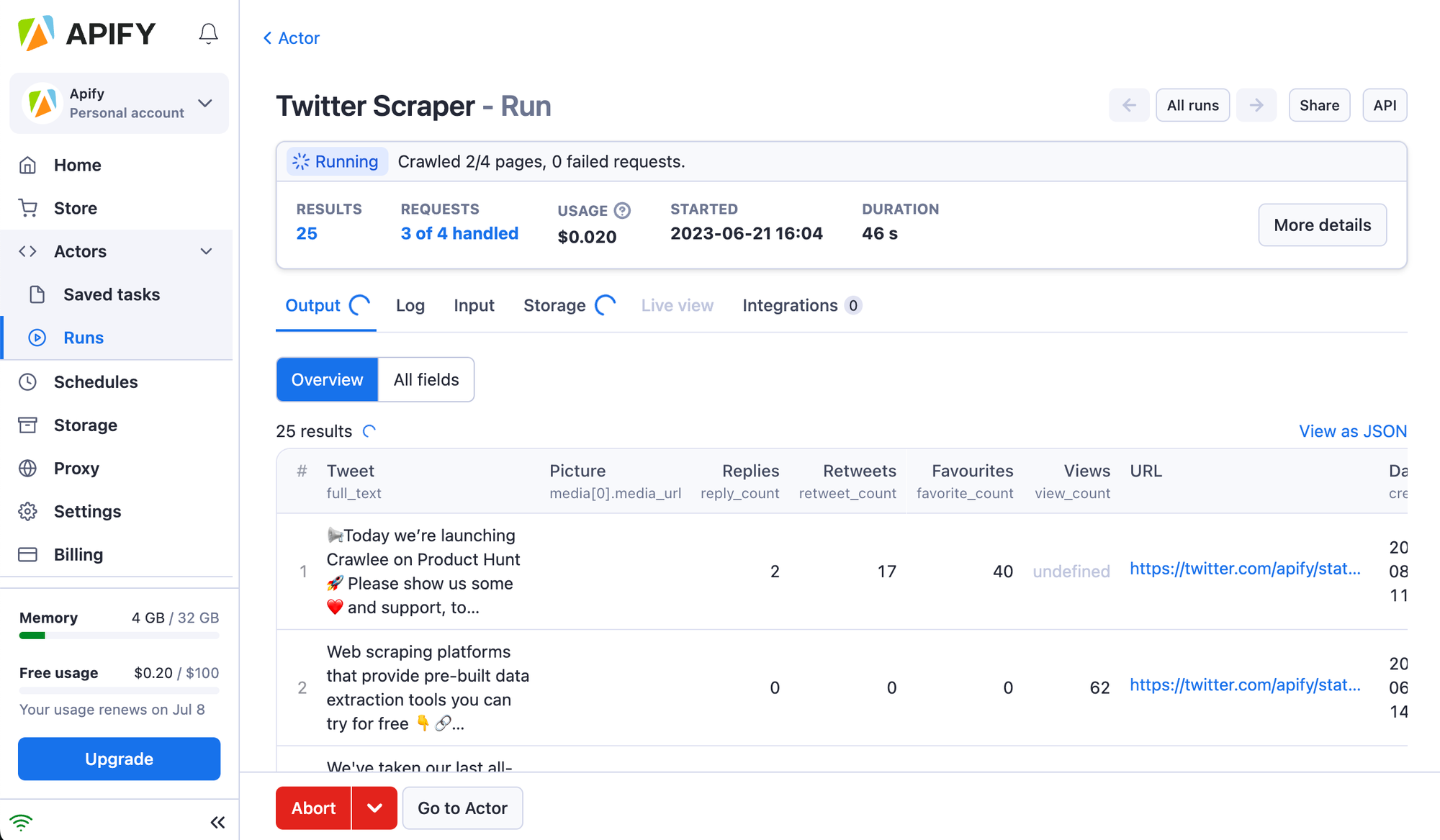Click the Usage help question-mark icon
Screen dimensions: 1440x840
coord(622,210)
